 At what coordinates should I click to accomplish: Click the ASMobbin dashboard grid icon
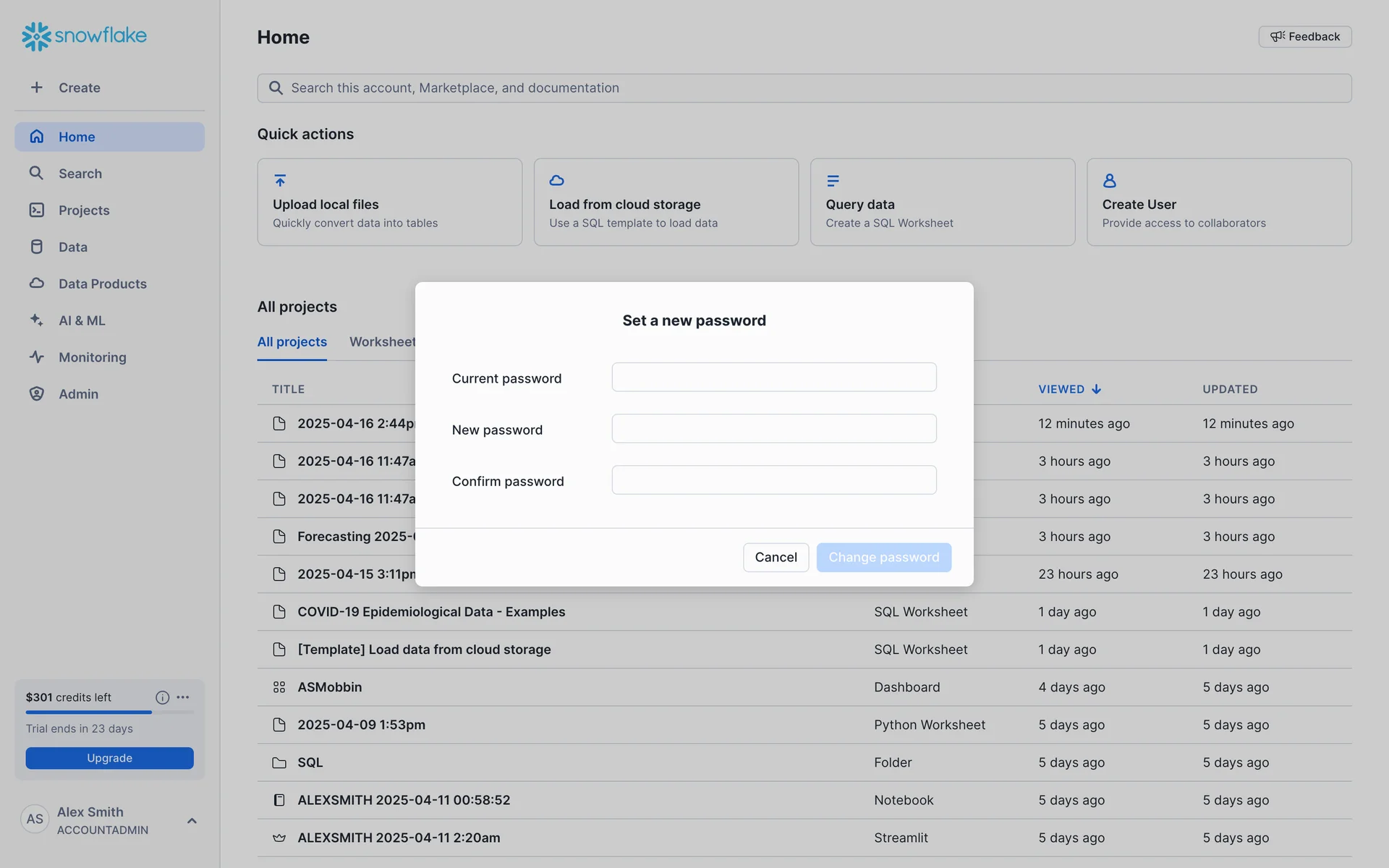(279, 687)
